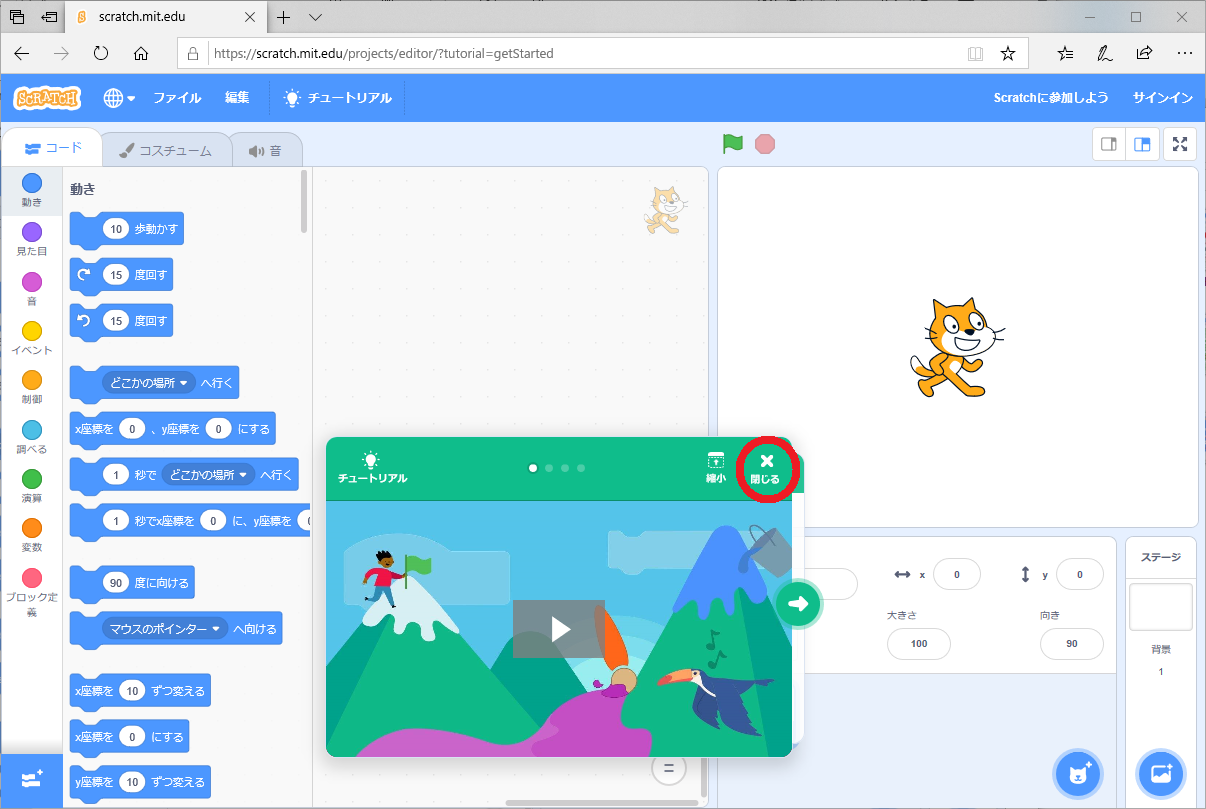Screen dimensions: 1206x809
Task: Open a new browser tab
Action: pyautogui.click(x=284, y=17)
